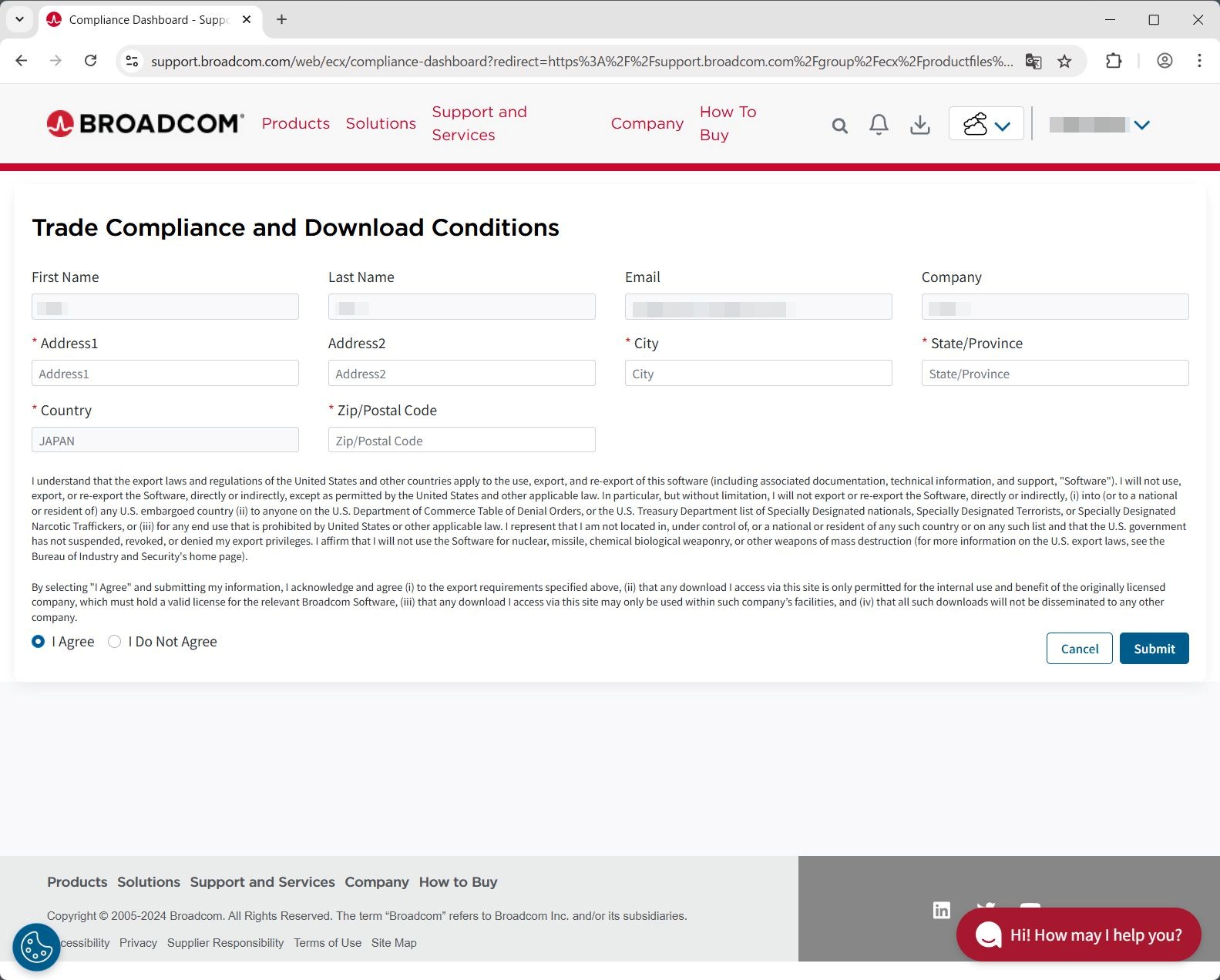Click the First Name field
This screenshot has width=1220, height=980.
point(165,307)
